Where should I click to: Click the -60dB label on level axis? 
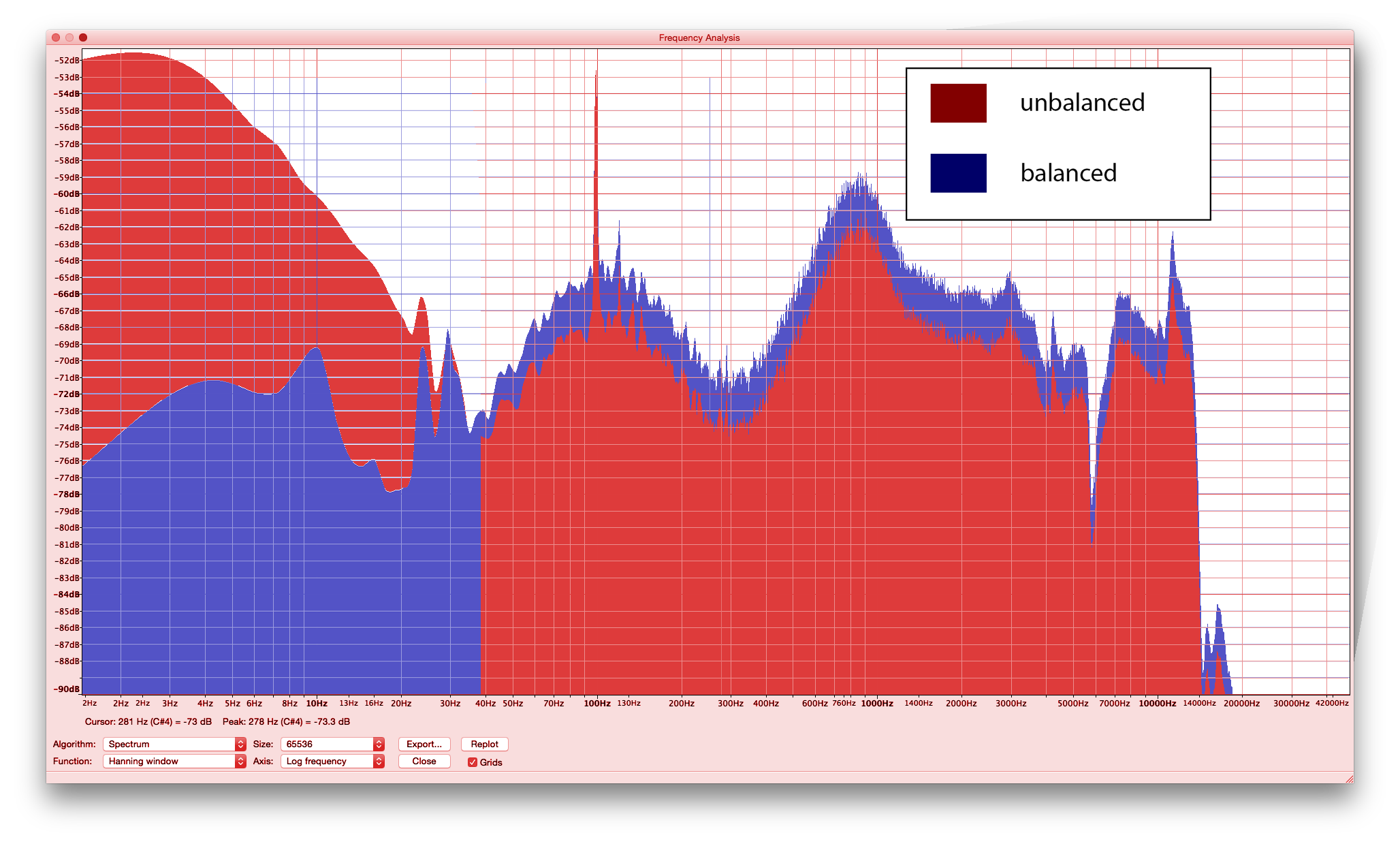[x=67, y=193]
